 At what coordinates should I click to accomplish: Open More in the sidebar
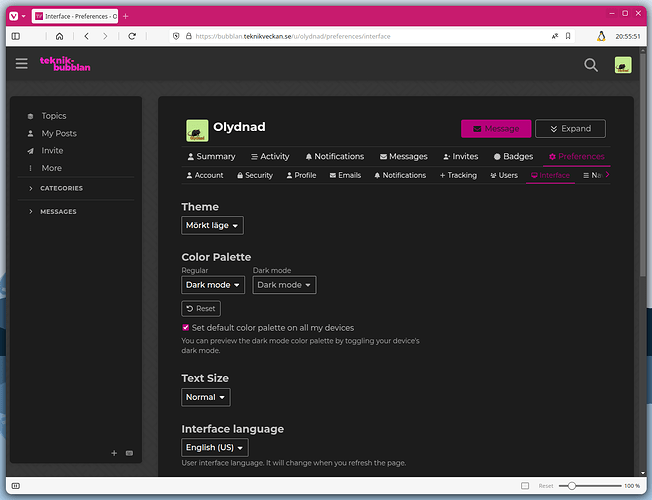point(52,168)
